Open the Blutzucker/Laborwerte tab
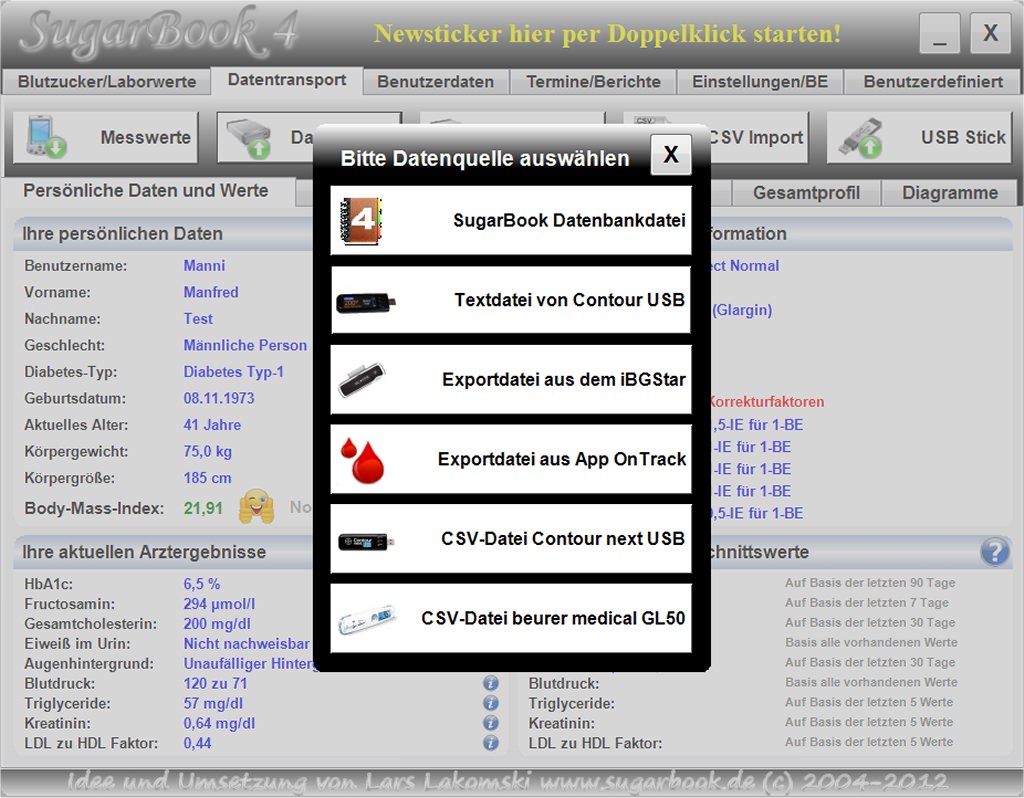This screenshot has width=1024, height=798. tap(104, 82)
